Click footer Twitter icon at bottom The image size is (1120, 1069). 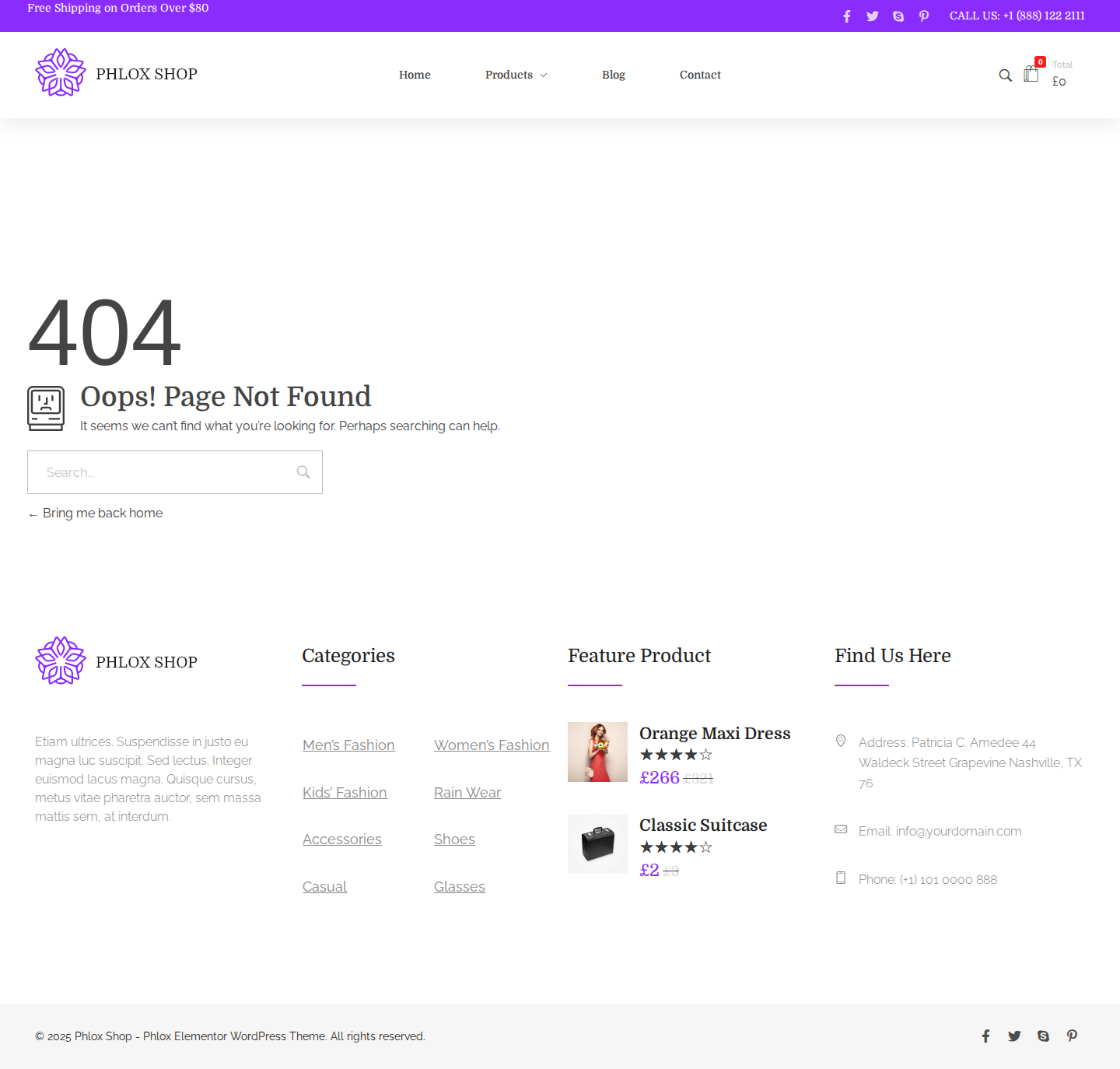tap(1014, 1036)
